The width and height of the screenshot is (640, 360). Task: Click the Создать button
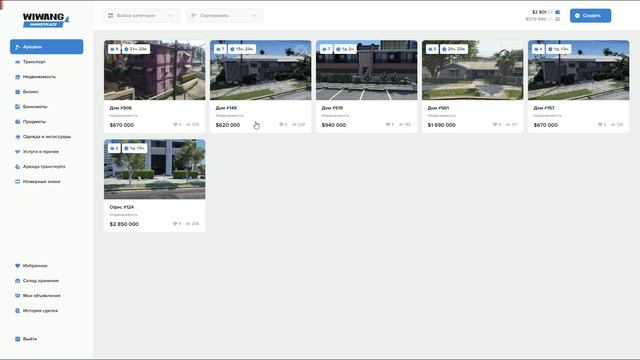pyautogui.click(x=590, y=16)
